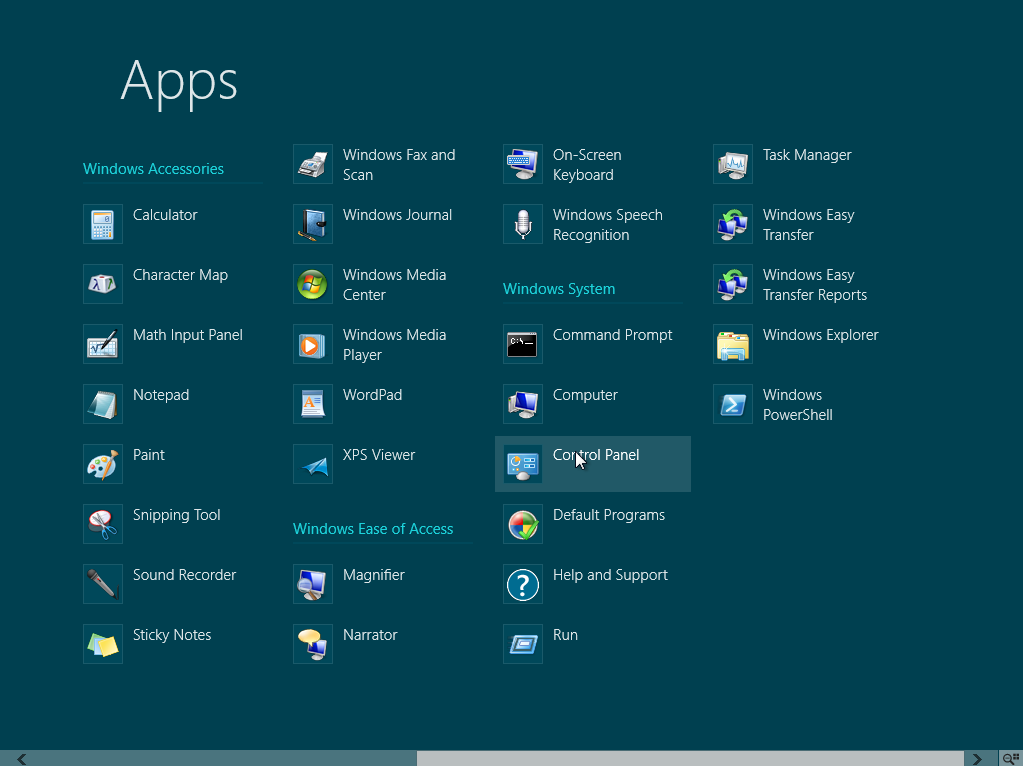The height and width of the screenshot is (766, 1023).
Task: Click the zoom-out button in the bottom corner
Action: (x=1011, y=758)
